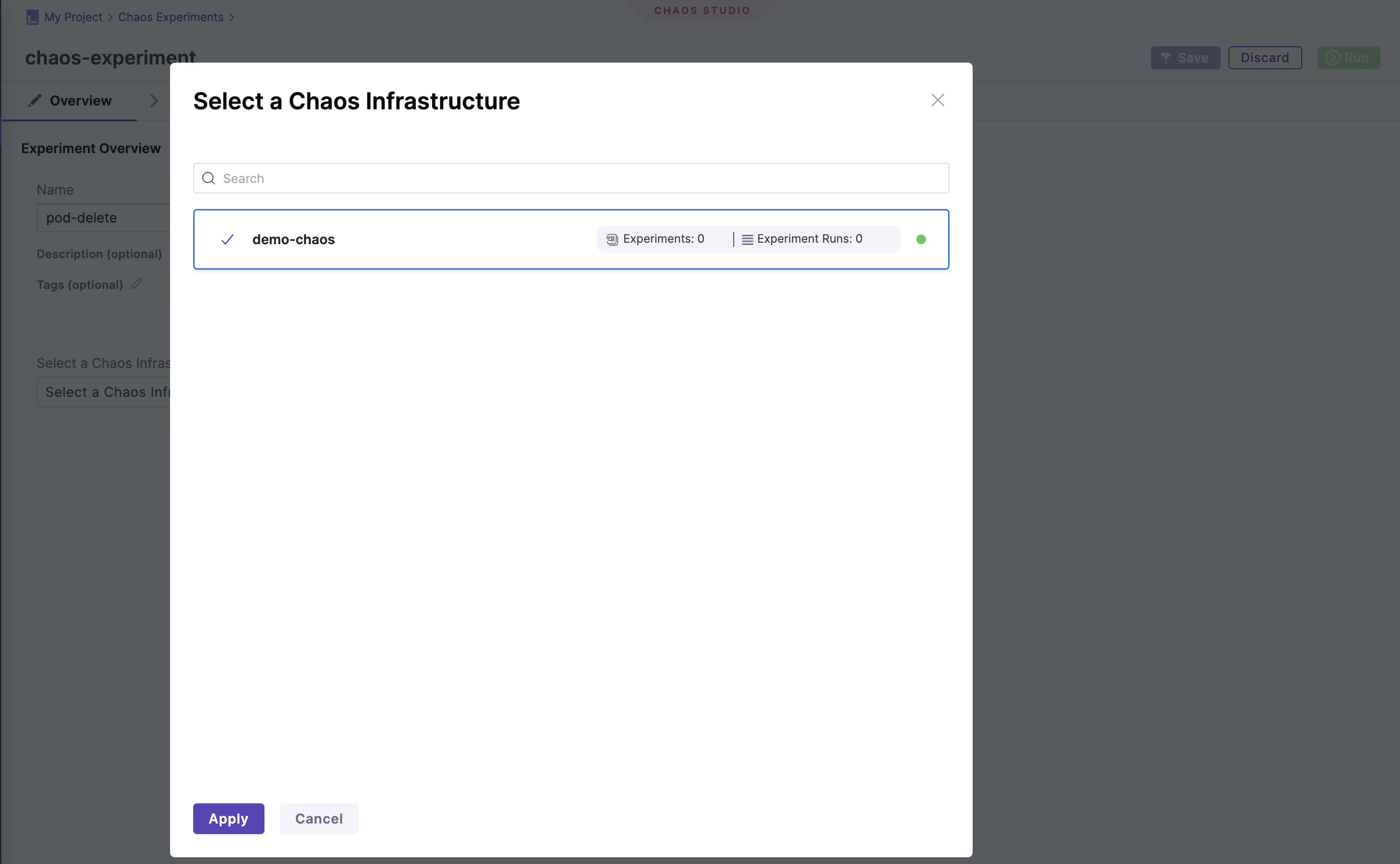Close the Select a Chaos Infrastructure dialog

(x=937, y=100)
